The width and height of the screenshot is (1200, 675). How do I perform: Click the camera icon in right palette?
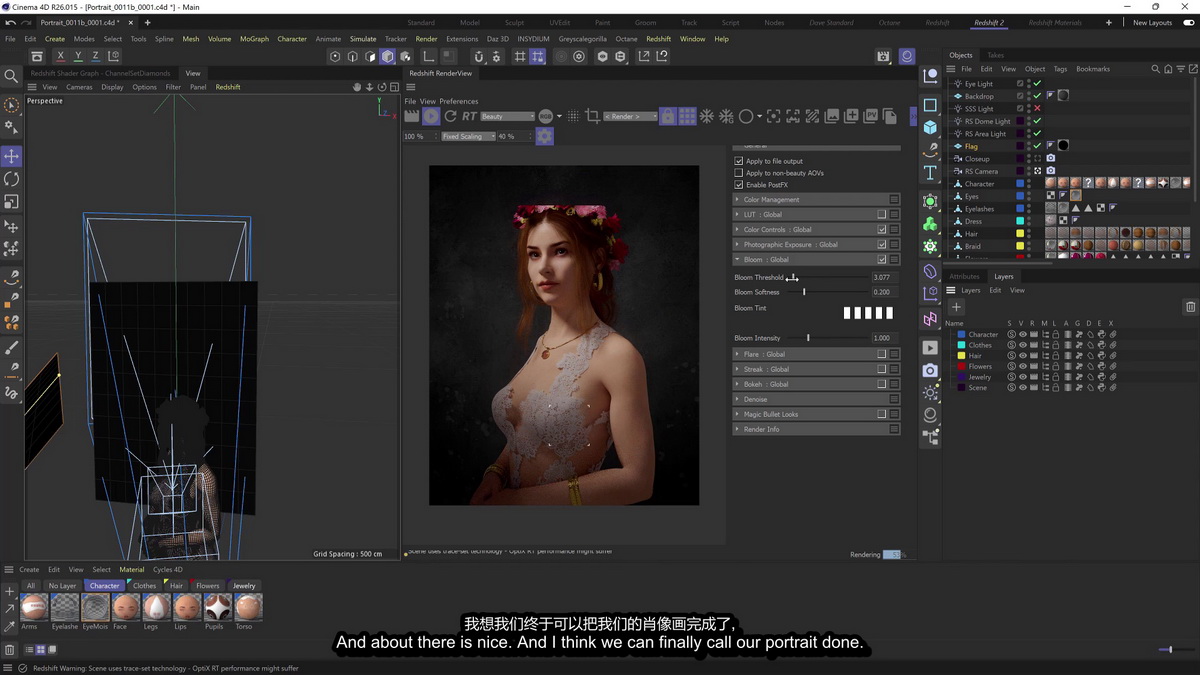pos(930,370)
